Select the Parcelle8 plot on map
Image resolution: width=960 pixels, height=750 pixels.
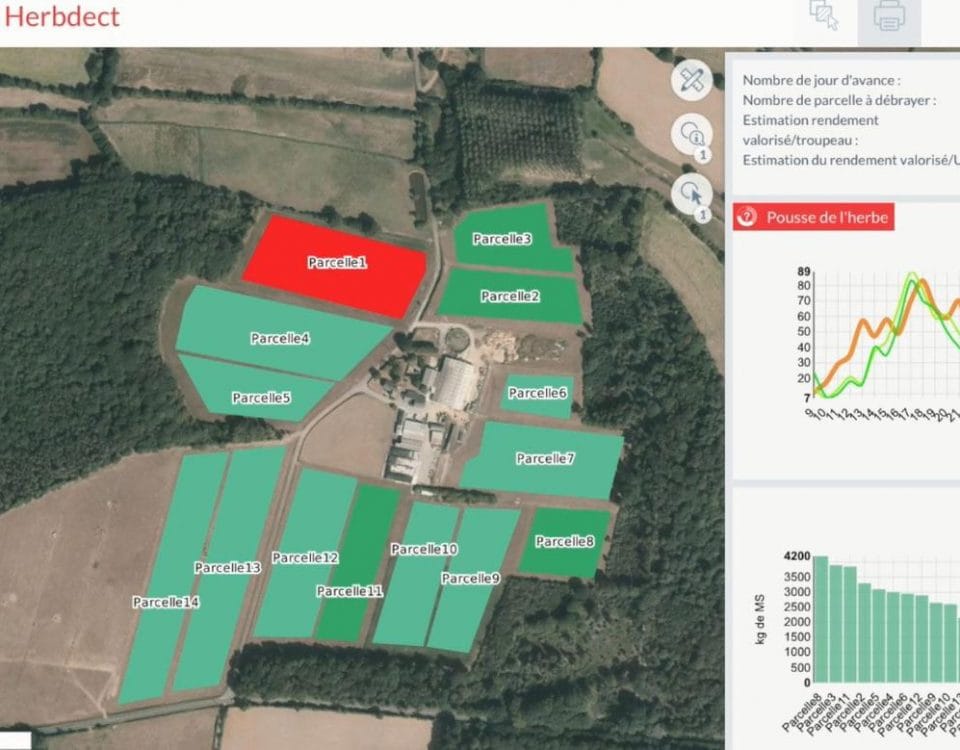(x=564, y=542)
